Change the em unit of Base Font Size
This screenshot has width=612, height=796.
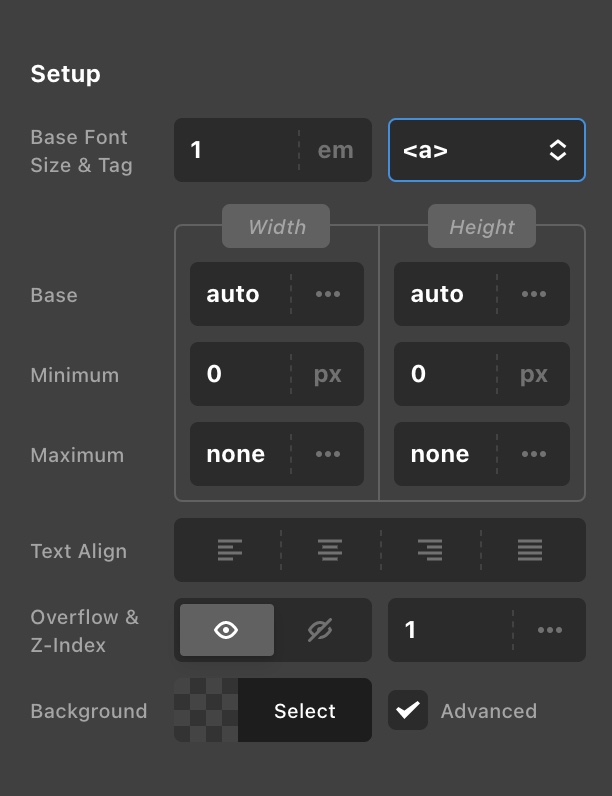335,150
